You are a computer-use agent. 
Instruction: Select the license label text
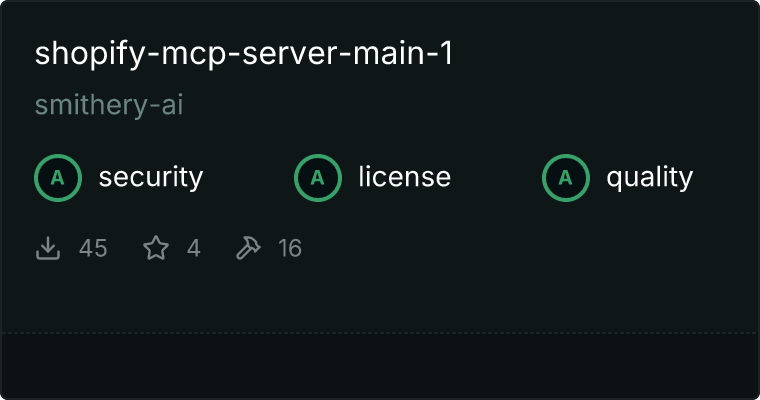[x=405, y=177]
